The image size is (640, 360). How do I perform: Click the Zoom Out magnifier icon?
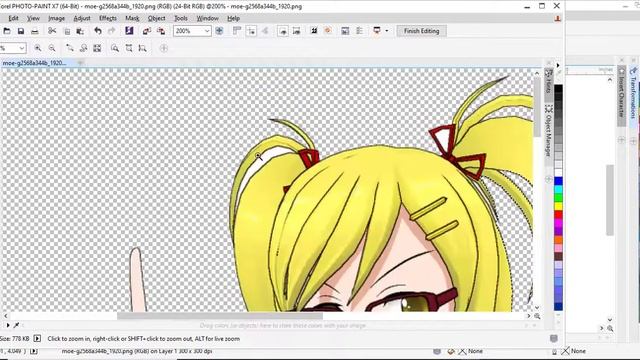[x=52, y=48]
